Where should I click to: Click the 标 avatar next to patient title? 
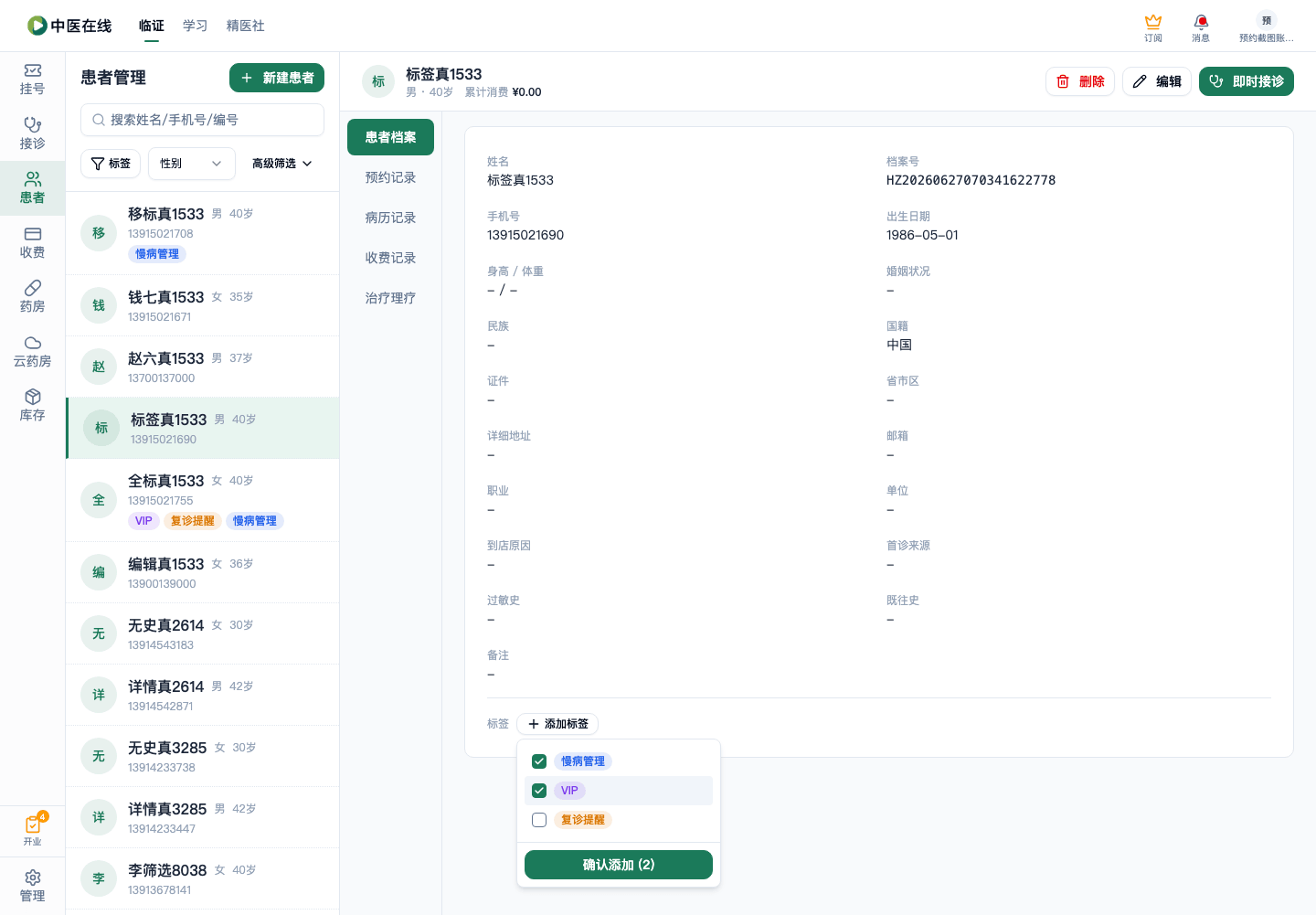point(378,81)
